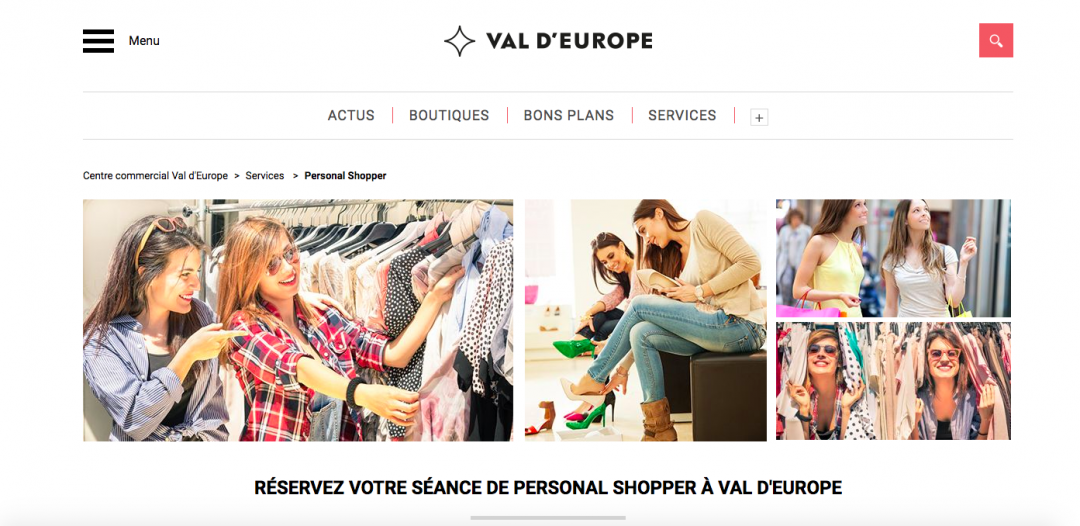1080x526 pixels.
Task: Expand more navigation with the plus icon
Action: pos(759,118)
